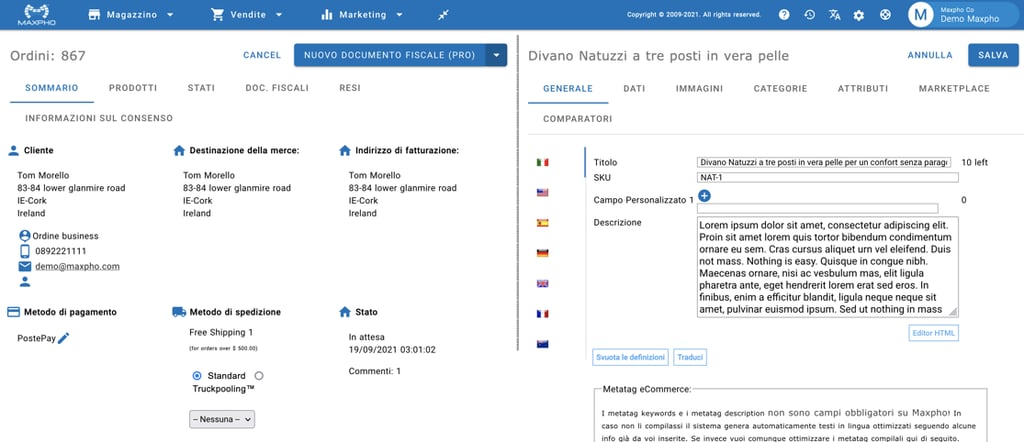Click the pencil icon next to PostePay
This screenshot has height=442, width=1024.
63,338
